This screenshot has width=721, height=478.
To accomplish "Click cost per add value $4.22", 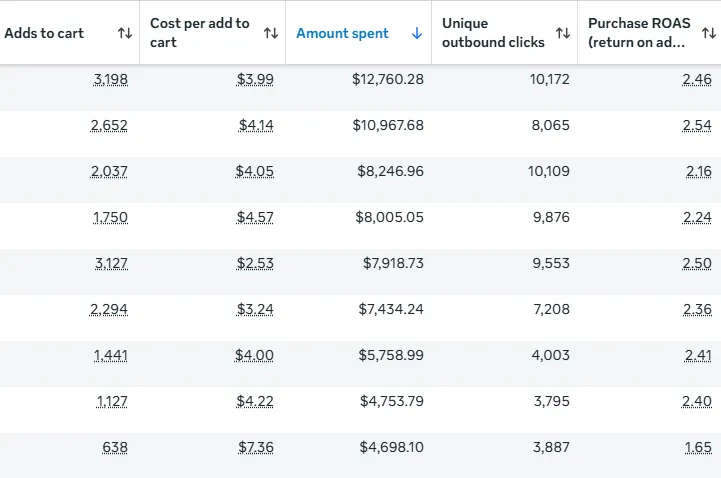I will tap(255, 401).
